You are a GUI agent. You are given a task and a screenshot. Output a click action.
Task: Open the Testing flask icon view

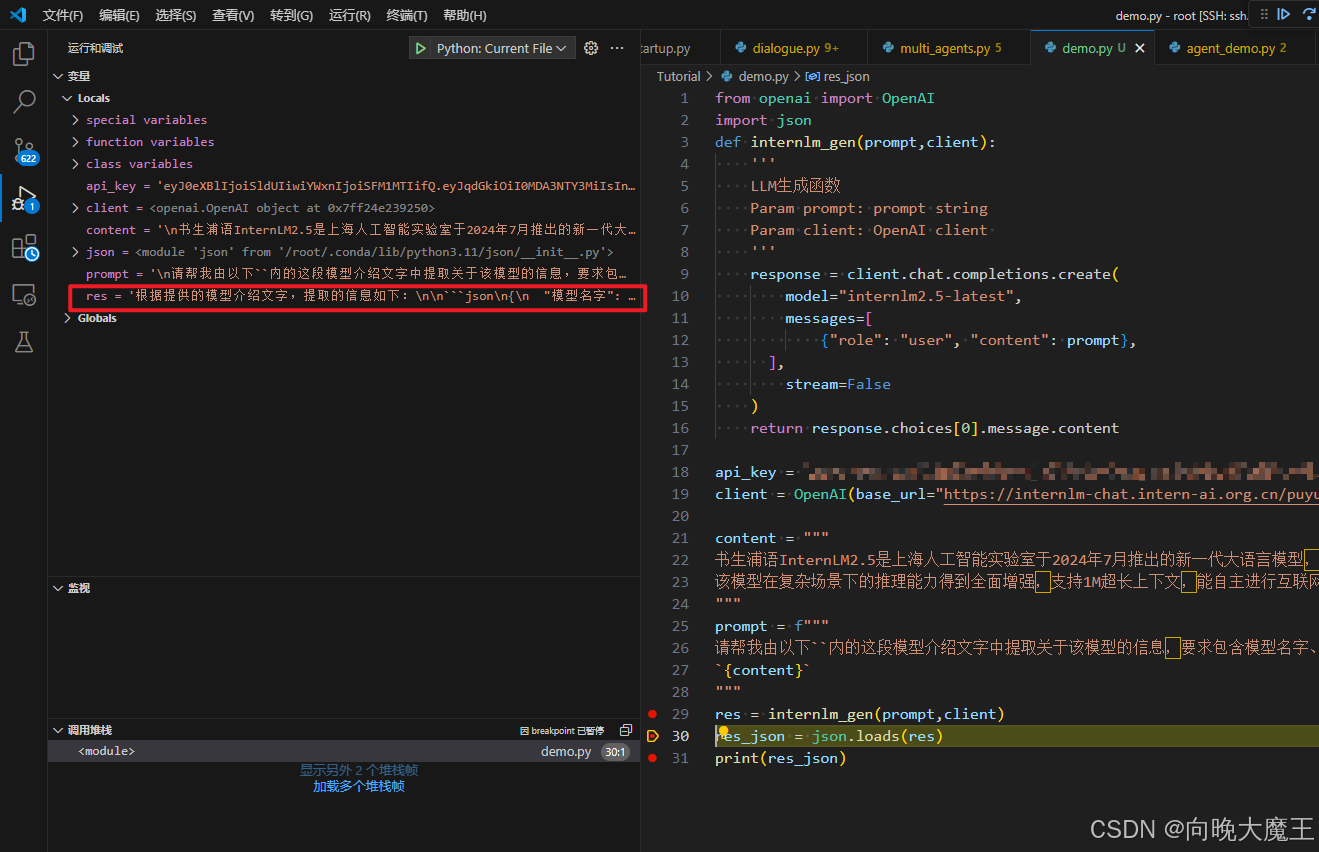[24, 342]
